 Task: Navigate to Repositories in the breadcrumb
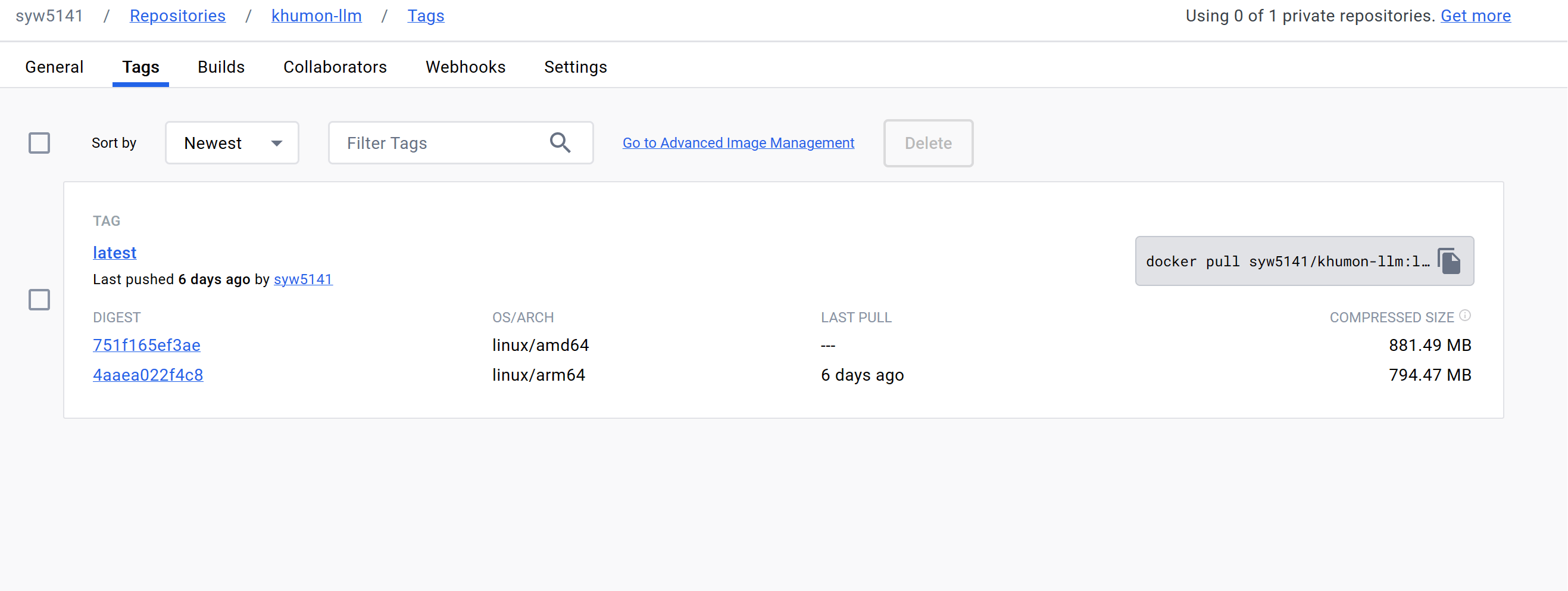pyautogui.click(x=177, y=16)
